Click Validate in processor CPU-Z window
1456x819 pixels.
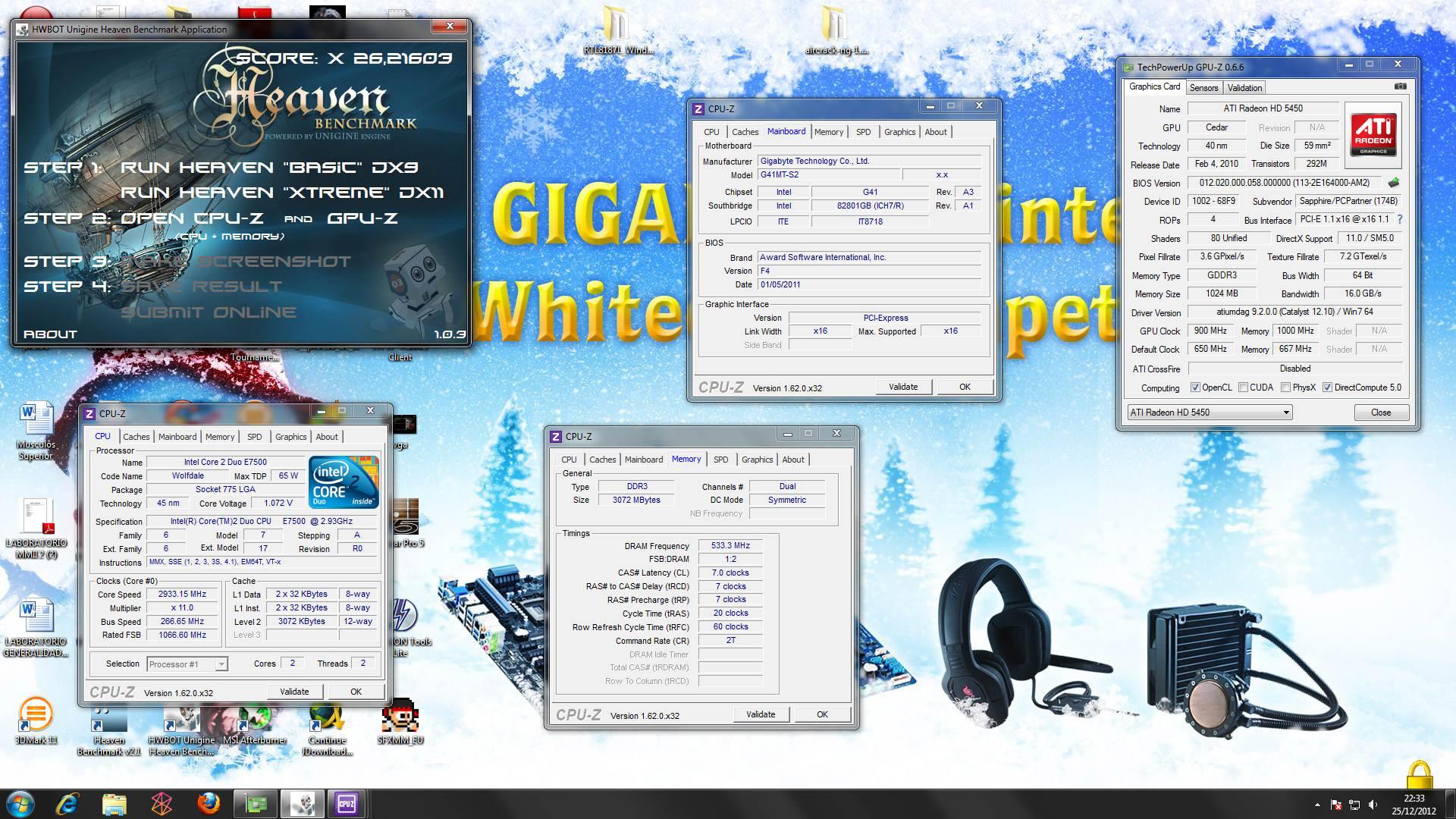[294, 692]
